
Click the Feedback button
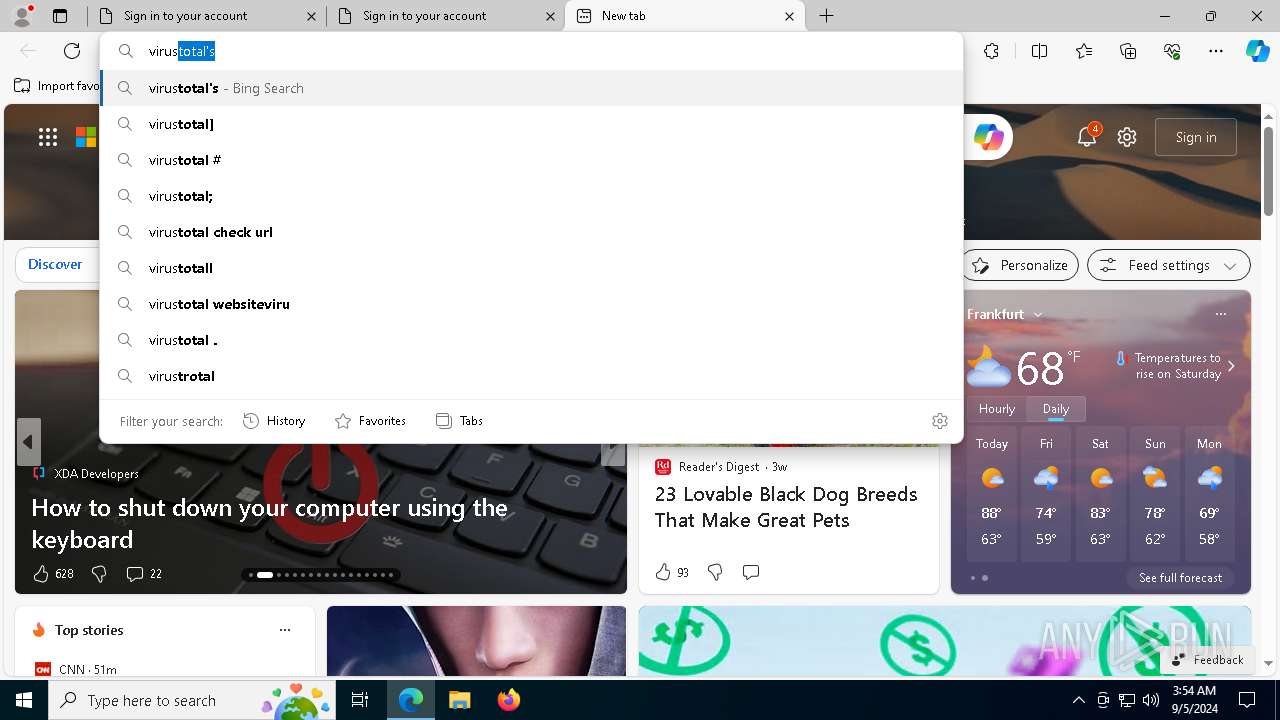point(1207,659)
